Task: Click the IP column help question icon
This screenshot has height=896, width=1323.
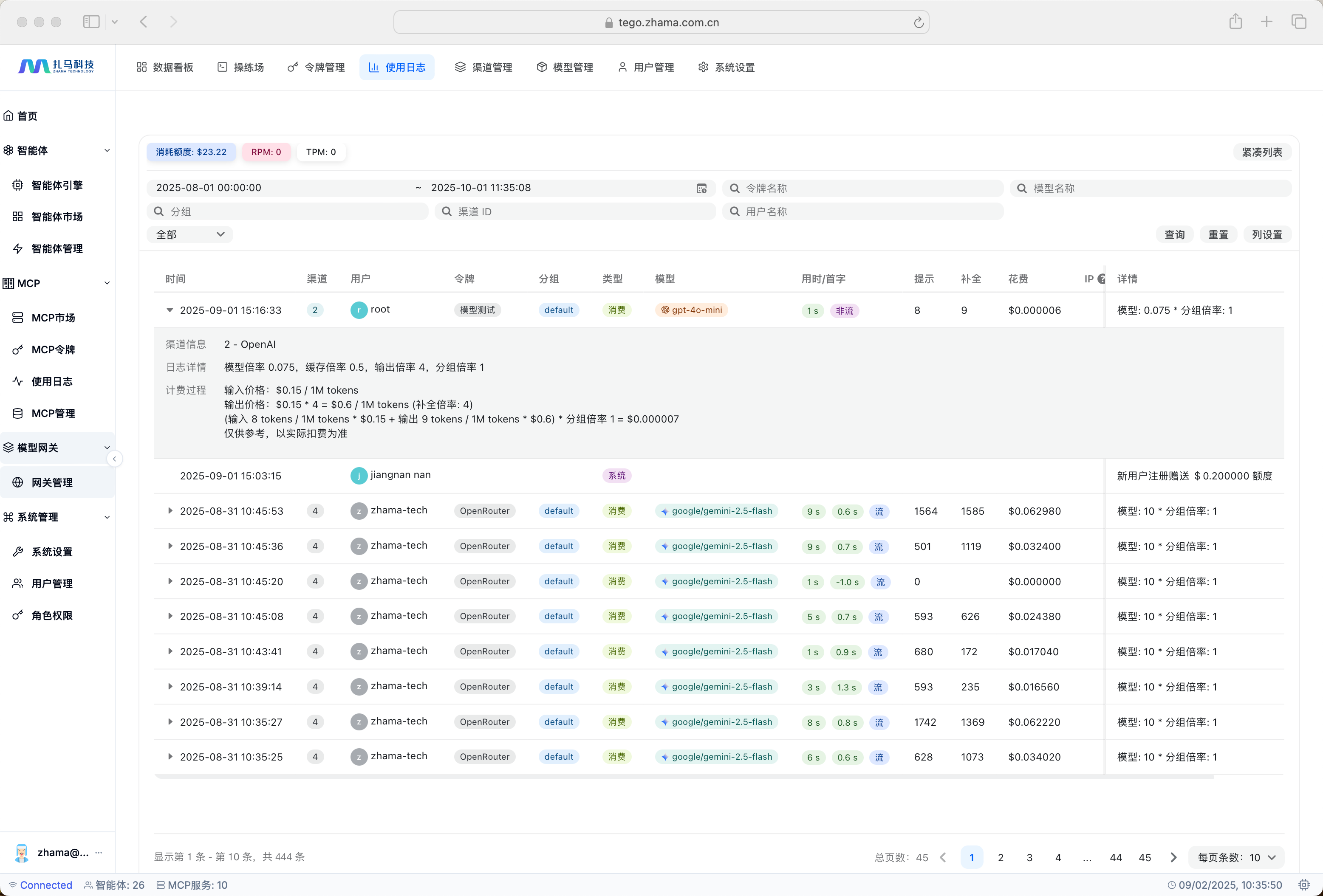Action: point(1102,279)
